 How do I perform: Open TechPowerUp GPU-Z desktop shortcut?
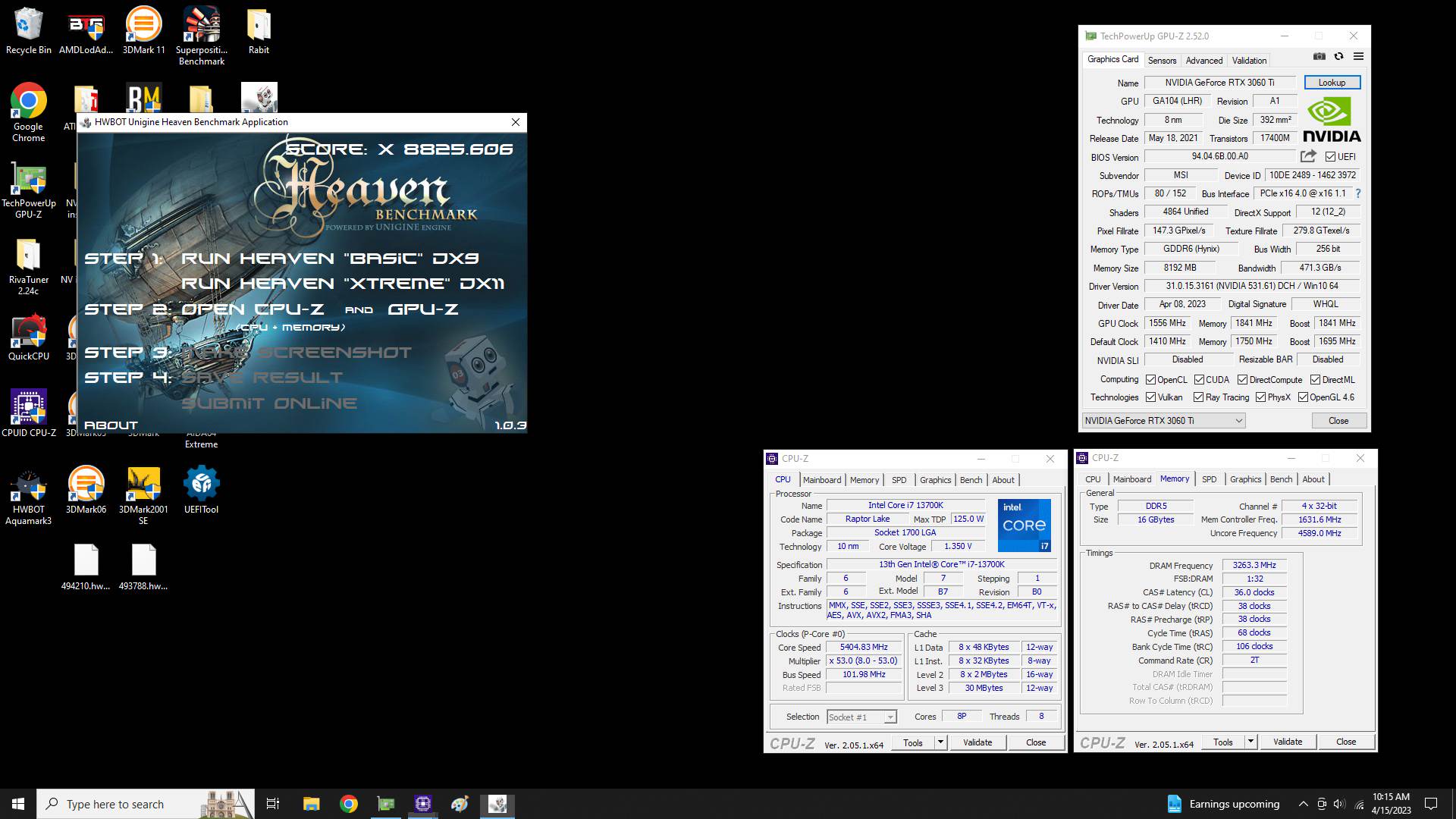tap(28, 190)
